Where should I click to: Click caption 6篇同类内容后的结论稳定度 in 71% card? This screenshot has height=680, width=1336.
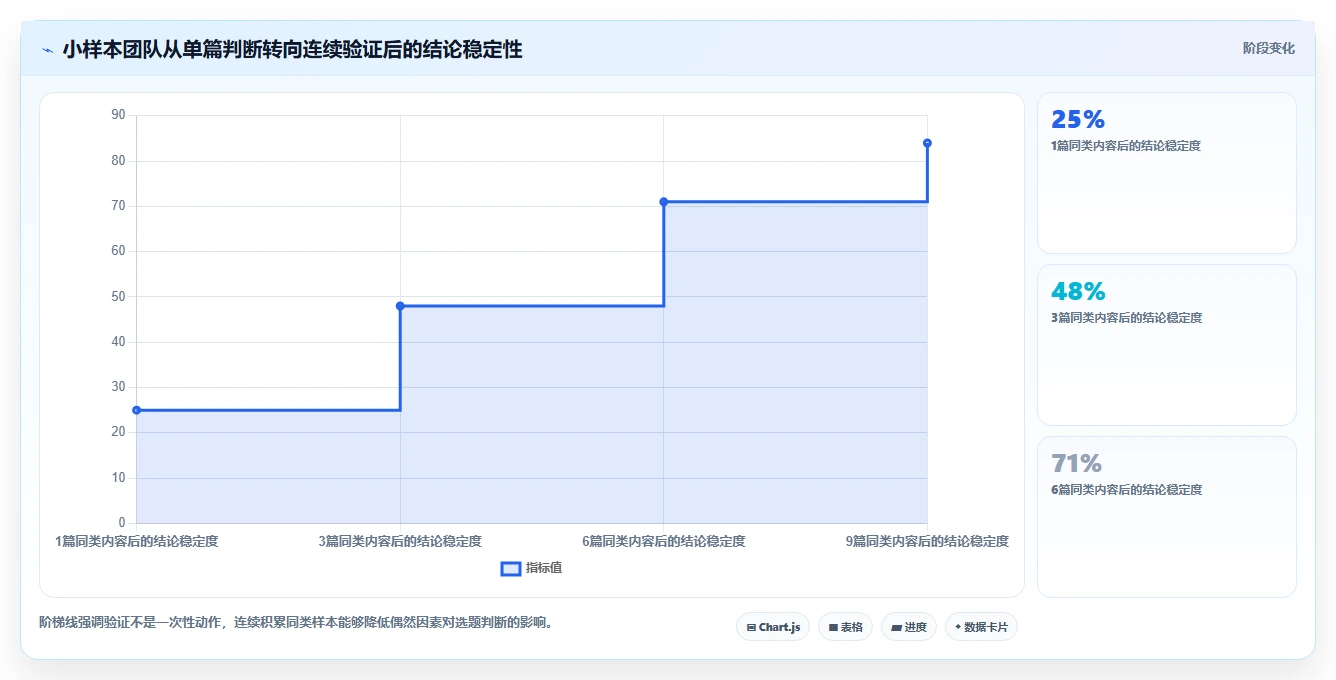point(1126,490)
